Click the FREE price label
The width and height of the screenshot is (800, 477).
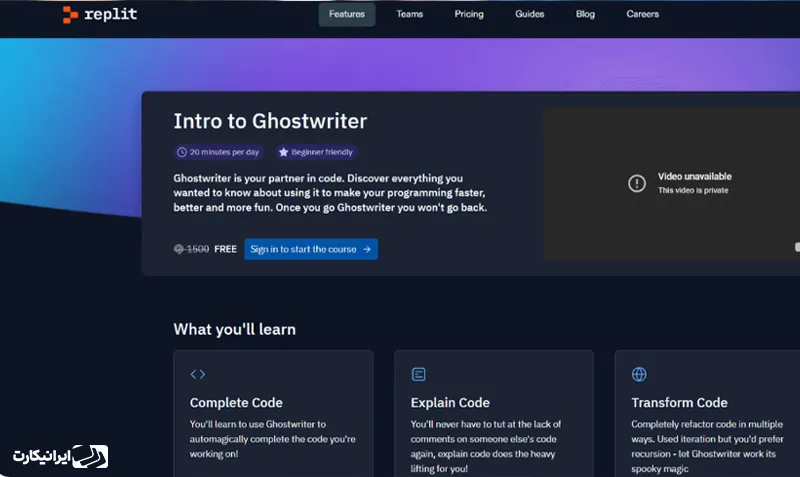point(226,249)
